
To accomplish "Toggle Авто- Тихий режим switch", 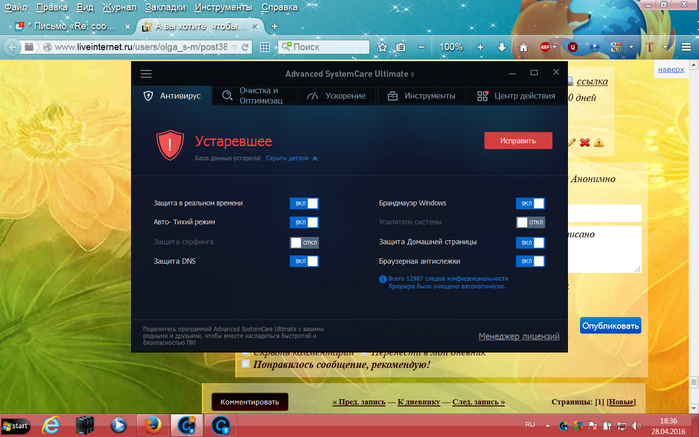I will tap(304, 222).
